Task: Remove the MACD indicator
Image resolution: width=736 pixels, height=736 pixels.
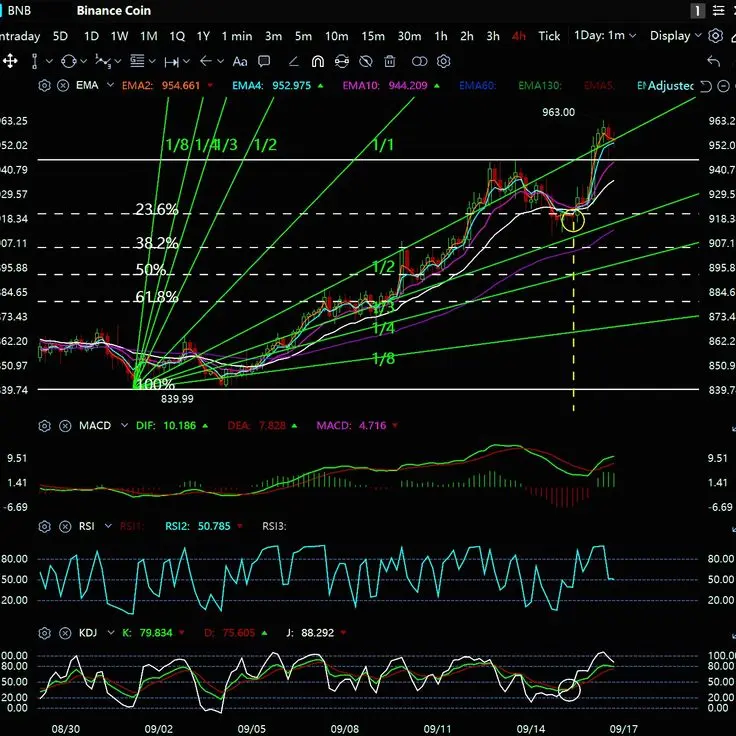Action: pyautogui.click(x=65, y=426)
